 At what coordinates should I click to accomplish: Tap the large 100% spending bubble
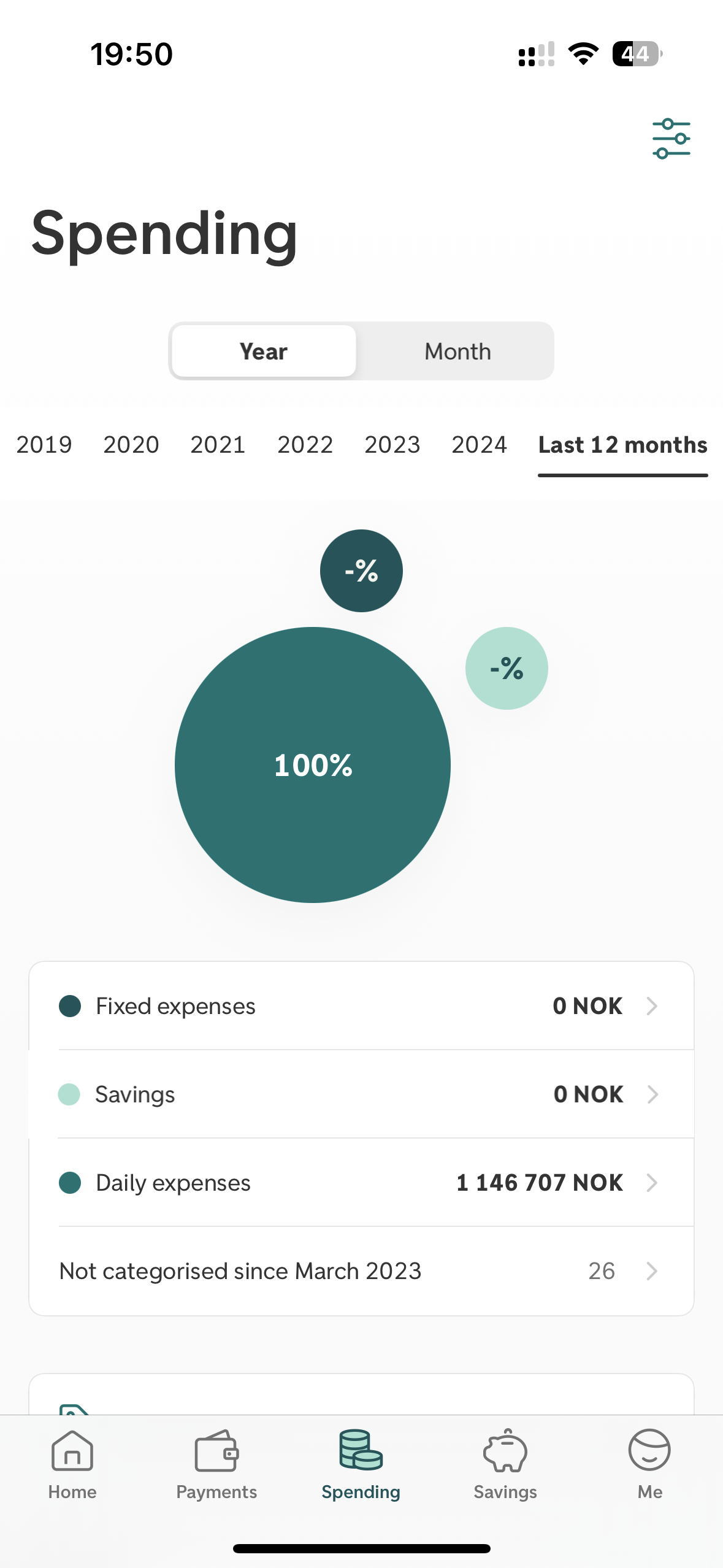[313, 765]
